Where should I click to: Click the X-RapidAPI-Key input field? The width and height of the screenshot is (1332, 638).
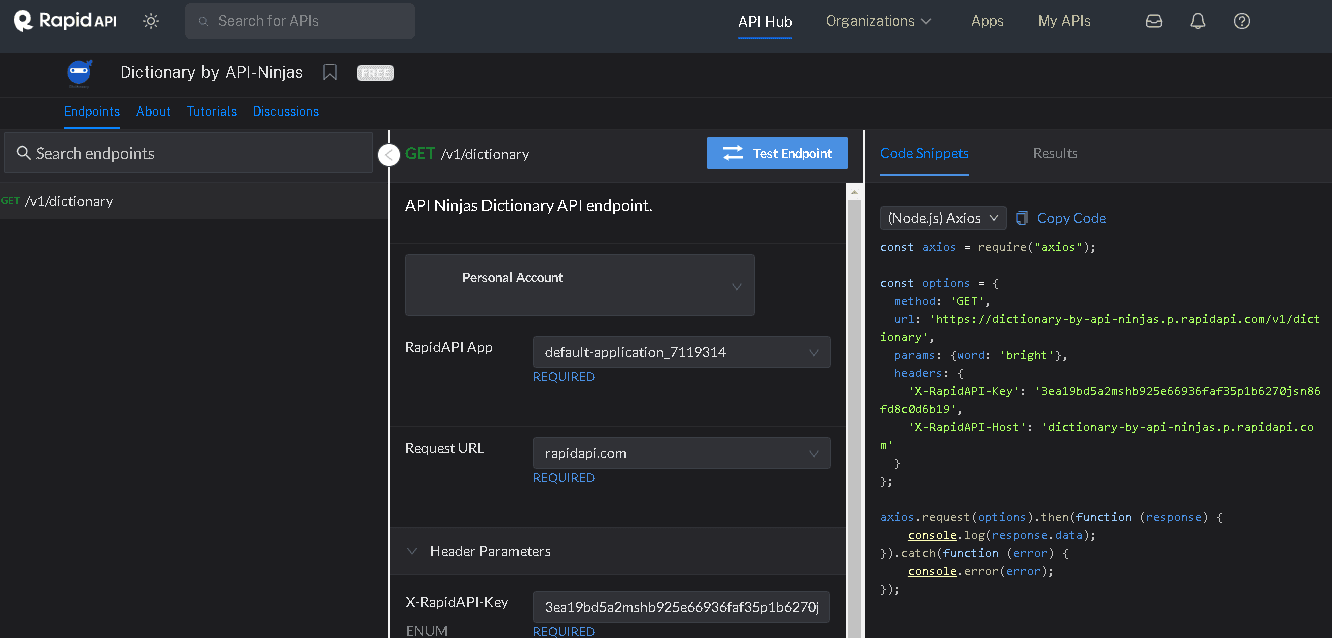681,606
